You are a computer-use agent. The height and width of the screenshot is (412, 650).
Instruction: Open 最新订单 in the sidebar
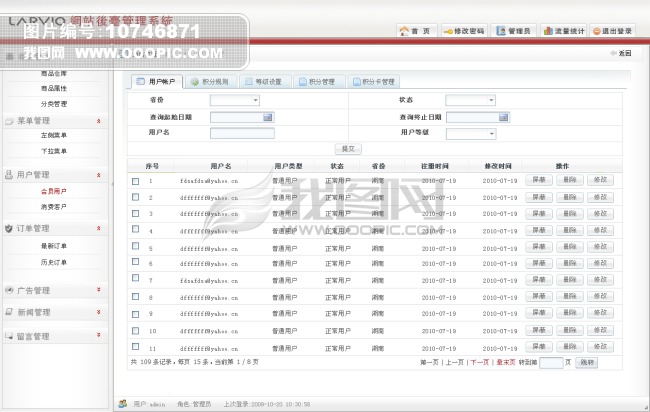[54, 246]
